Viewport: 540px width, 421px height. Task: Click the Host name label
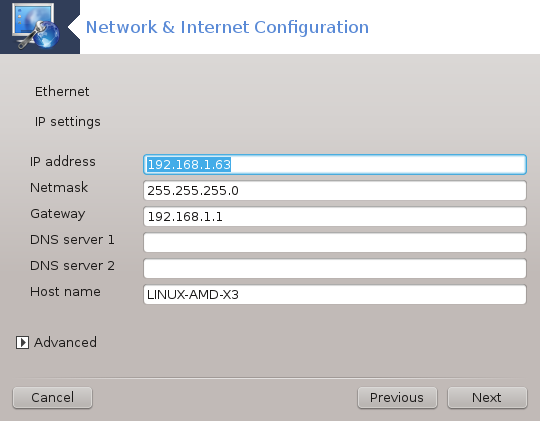point(65,292)
